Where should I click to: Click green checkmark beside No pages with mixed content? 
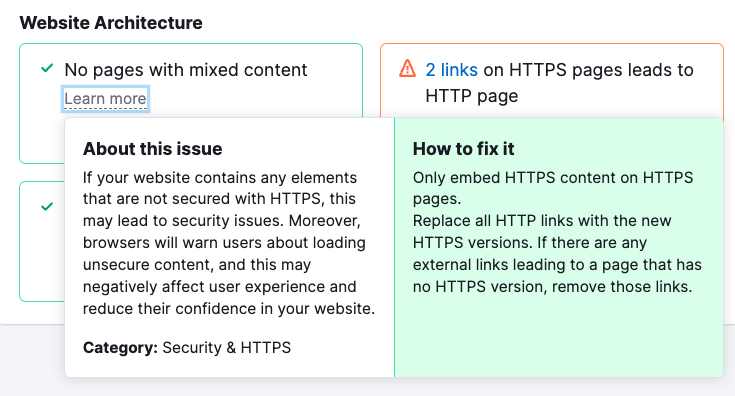coord(47,68)
